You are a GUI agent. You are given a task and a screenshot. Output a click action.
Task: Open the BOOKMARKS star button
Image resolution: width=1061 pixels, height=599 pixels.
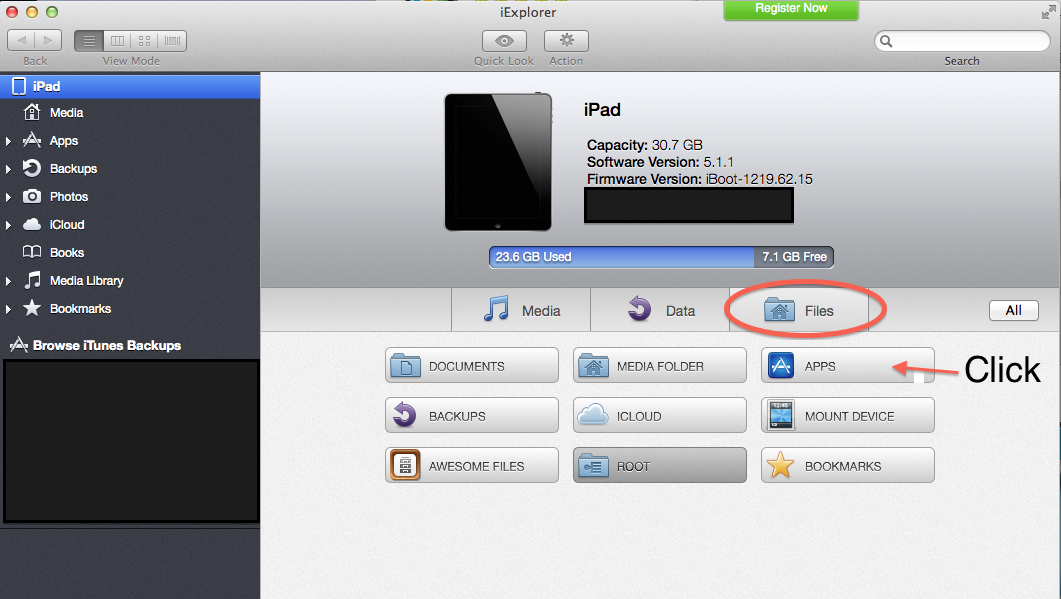(x=848, y=466)
